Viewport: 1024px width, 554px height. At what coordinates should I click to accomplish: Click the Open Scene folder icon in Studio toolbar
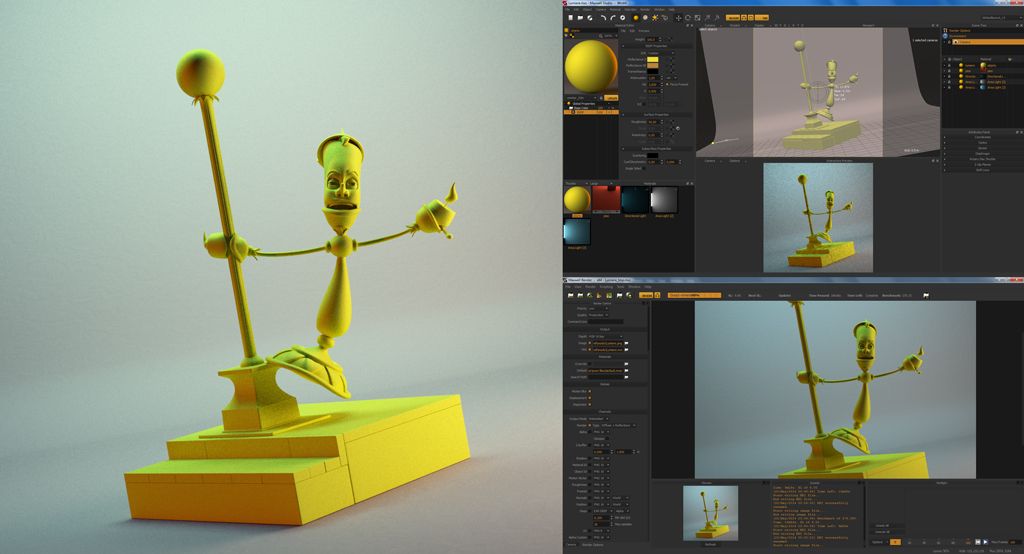[x=581, y=18]
